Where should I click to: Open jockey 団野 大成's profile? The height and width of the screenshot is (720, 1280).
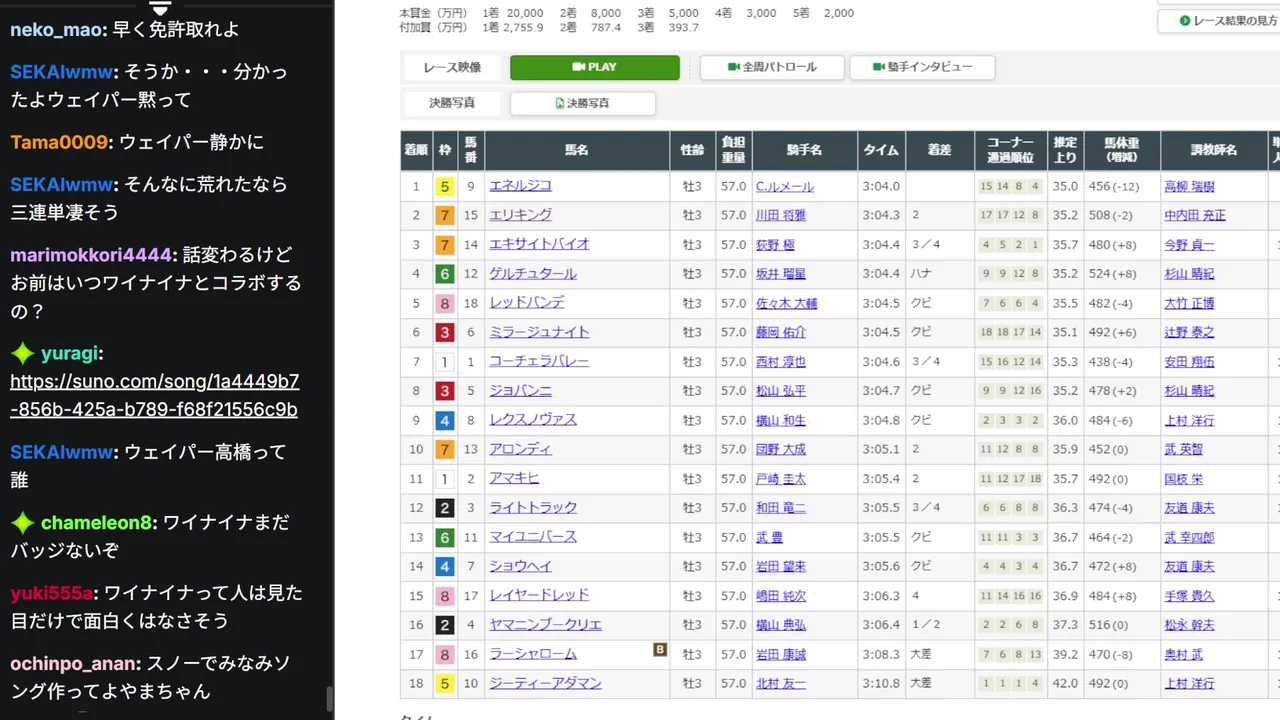[x=781, y=449]
